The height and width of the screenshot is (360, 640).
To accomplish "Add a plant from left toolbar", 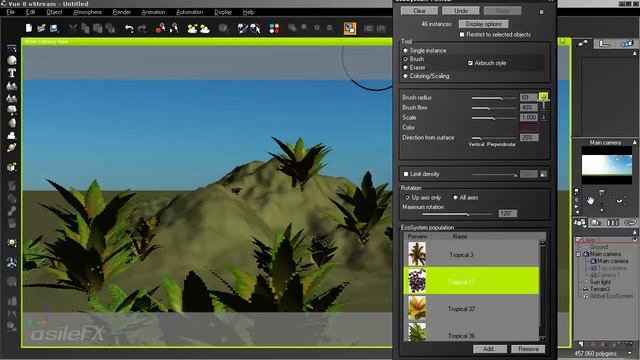I will click(x=12, y=110).
